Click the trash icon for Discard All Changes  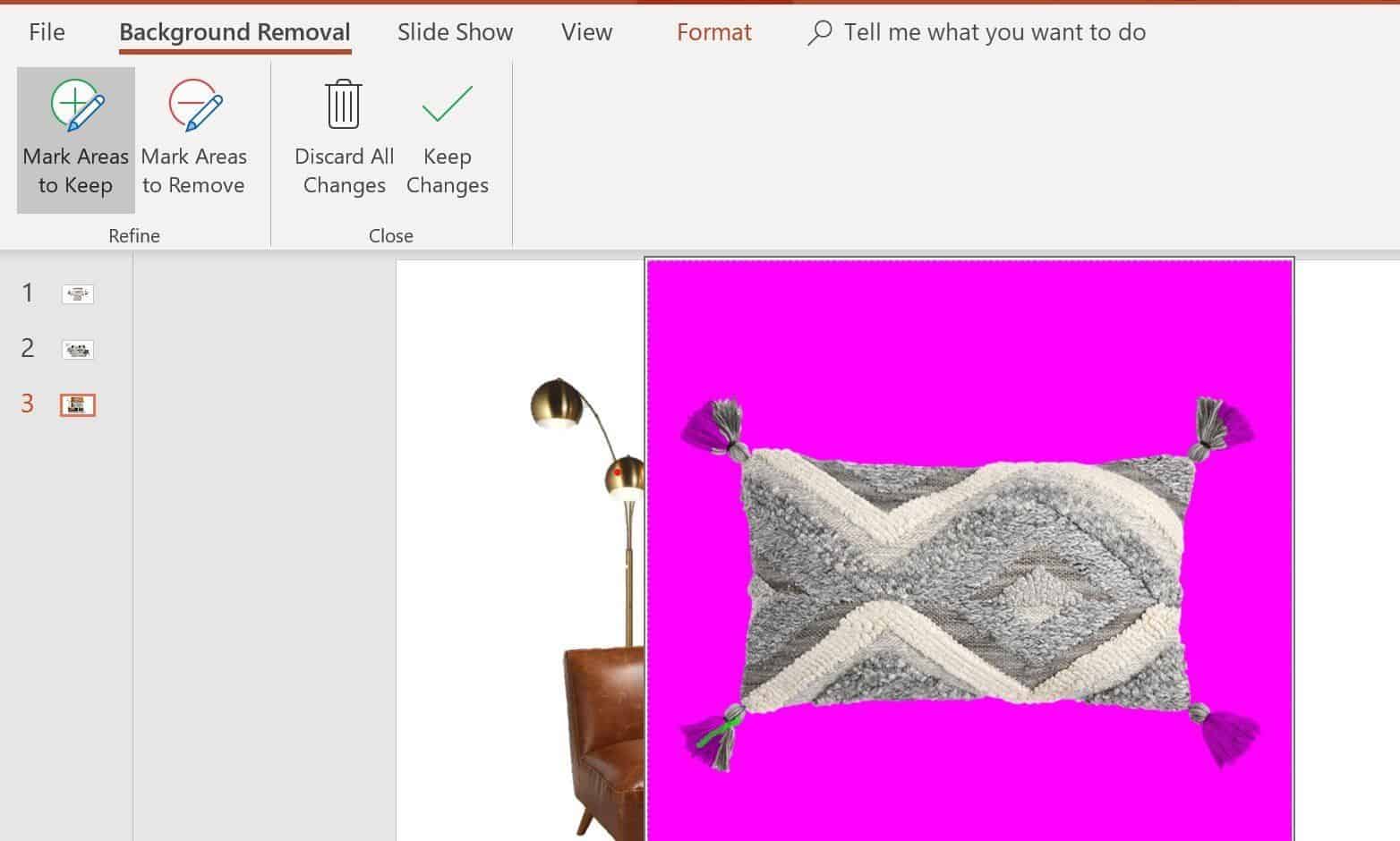click(x=344, y=106)
